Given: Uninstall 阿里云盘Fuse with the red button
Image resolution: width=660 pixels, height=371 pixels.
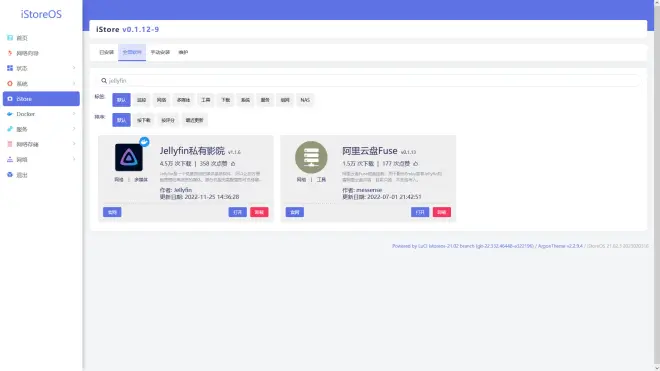Looking at the screenshot, I should 442,212.
